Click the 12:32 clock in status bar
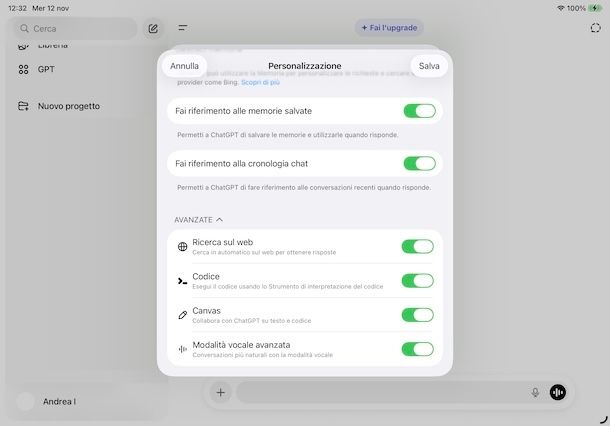The height and width of the screenshot is (426, 610). (18, 8)
